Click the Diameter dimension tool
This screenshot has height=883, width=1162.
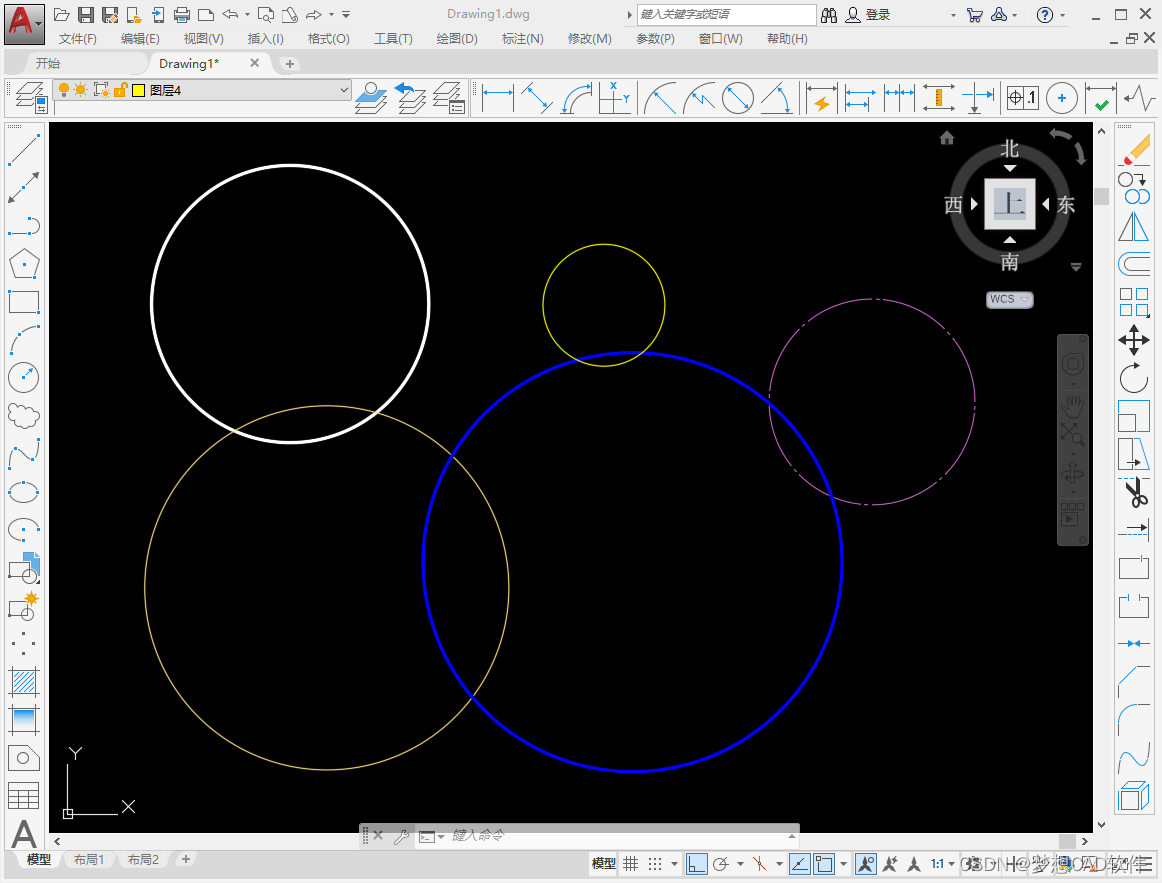click(x=737, y=98)
